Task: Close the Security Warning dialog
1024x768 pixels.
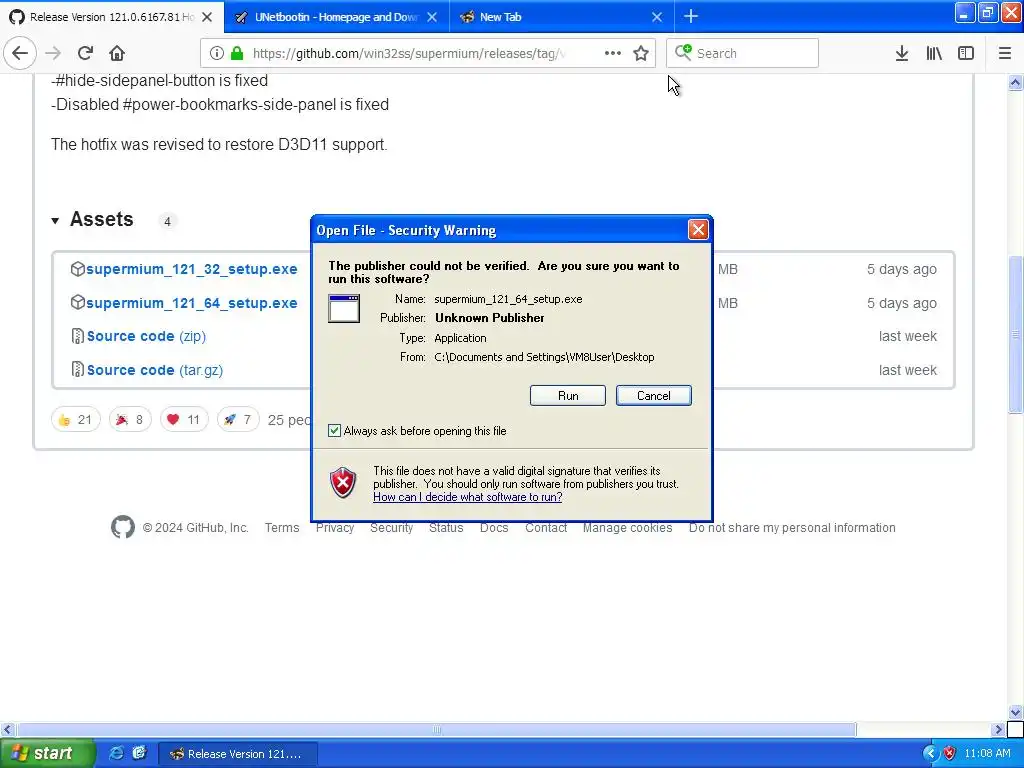Action: coord(697,229)
